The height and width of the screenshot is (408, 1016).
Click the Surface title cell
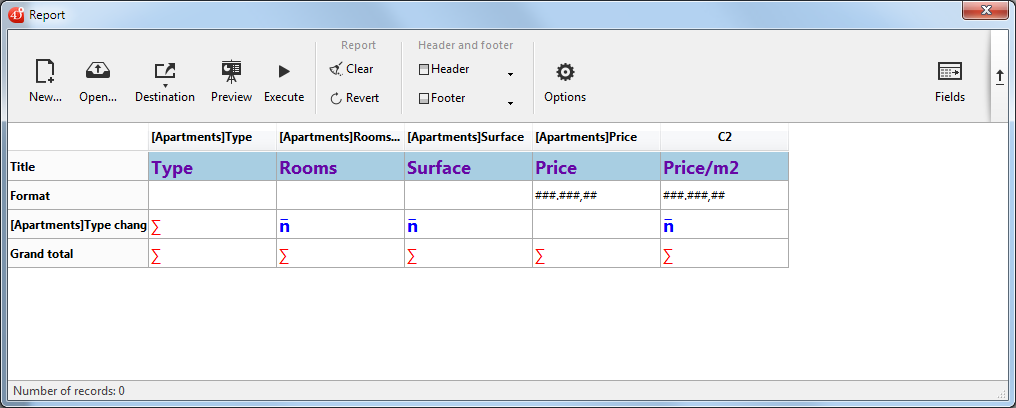click(468, 167)
